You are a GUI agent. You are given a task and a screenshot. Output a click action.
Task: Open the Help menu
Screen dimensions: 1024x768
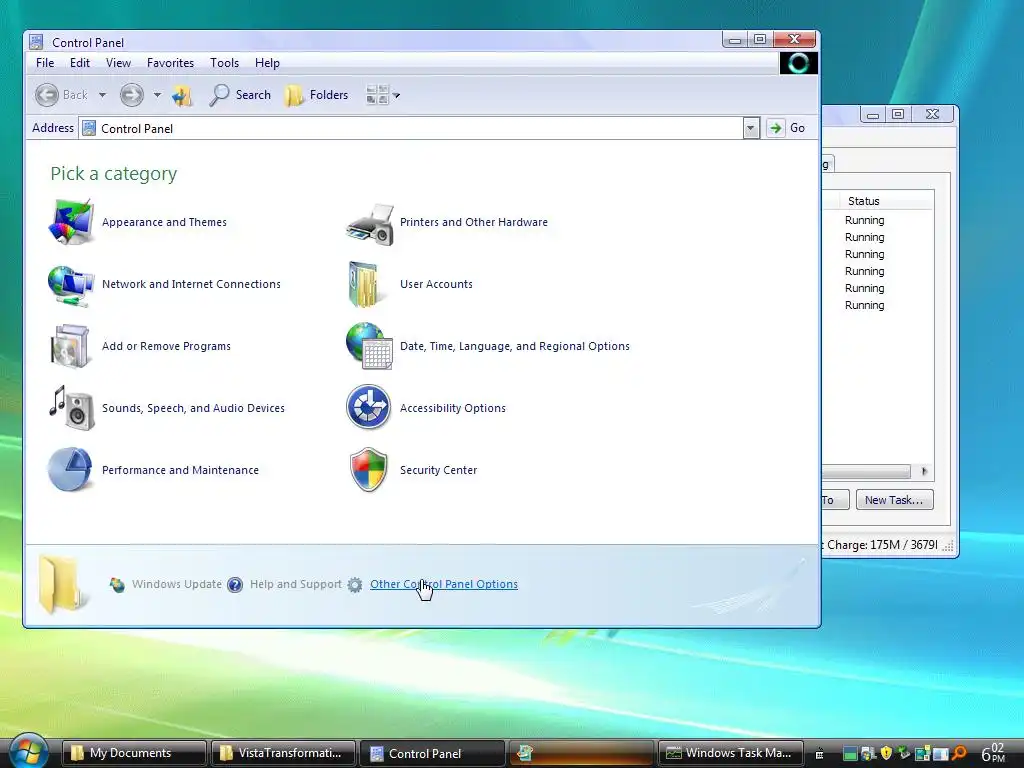click(267, 63)
